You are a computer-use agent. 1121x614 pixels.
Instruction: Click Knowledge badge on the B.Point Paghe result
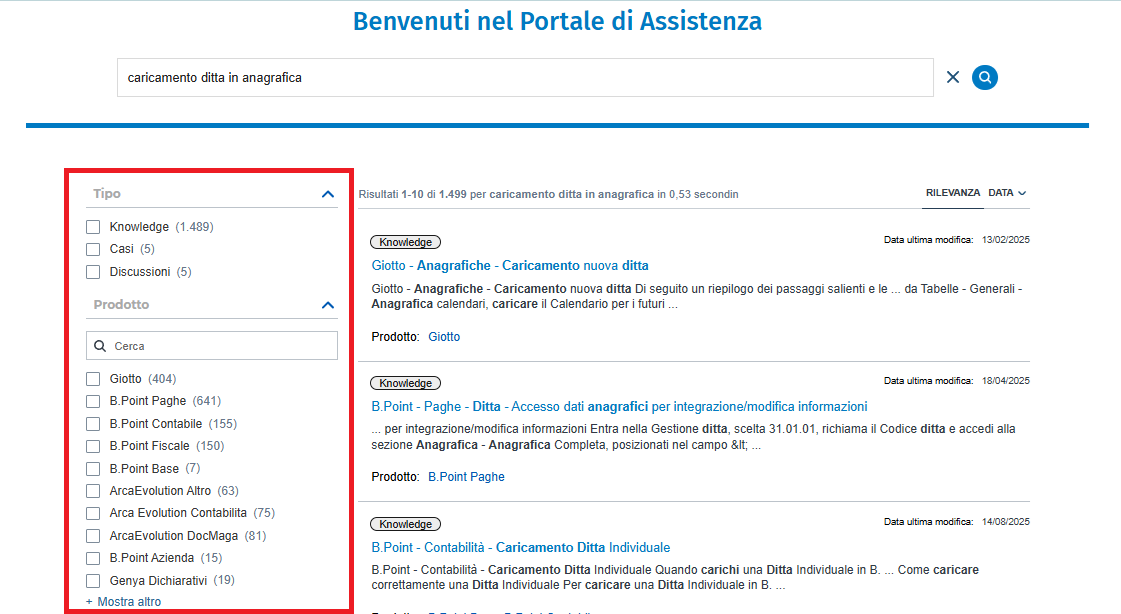pyautogui.click(x=405, y=383)
